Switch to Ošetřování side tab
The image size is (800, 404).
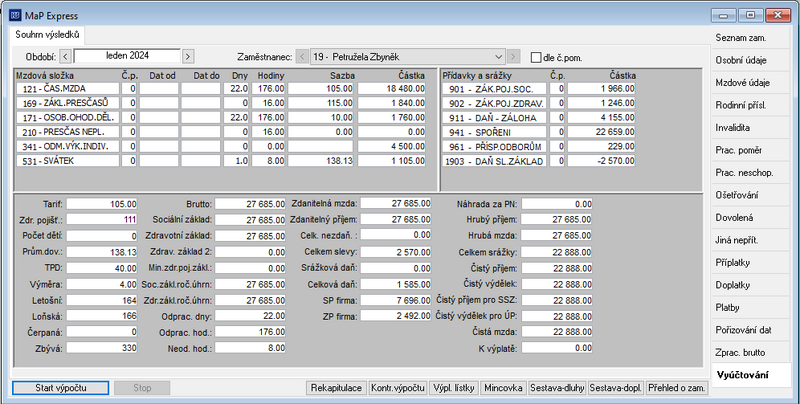[751, 195]
